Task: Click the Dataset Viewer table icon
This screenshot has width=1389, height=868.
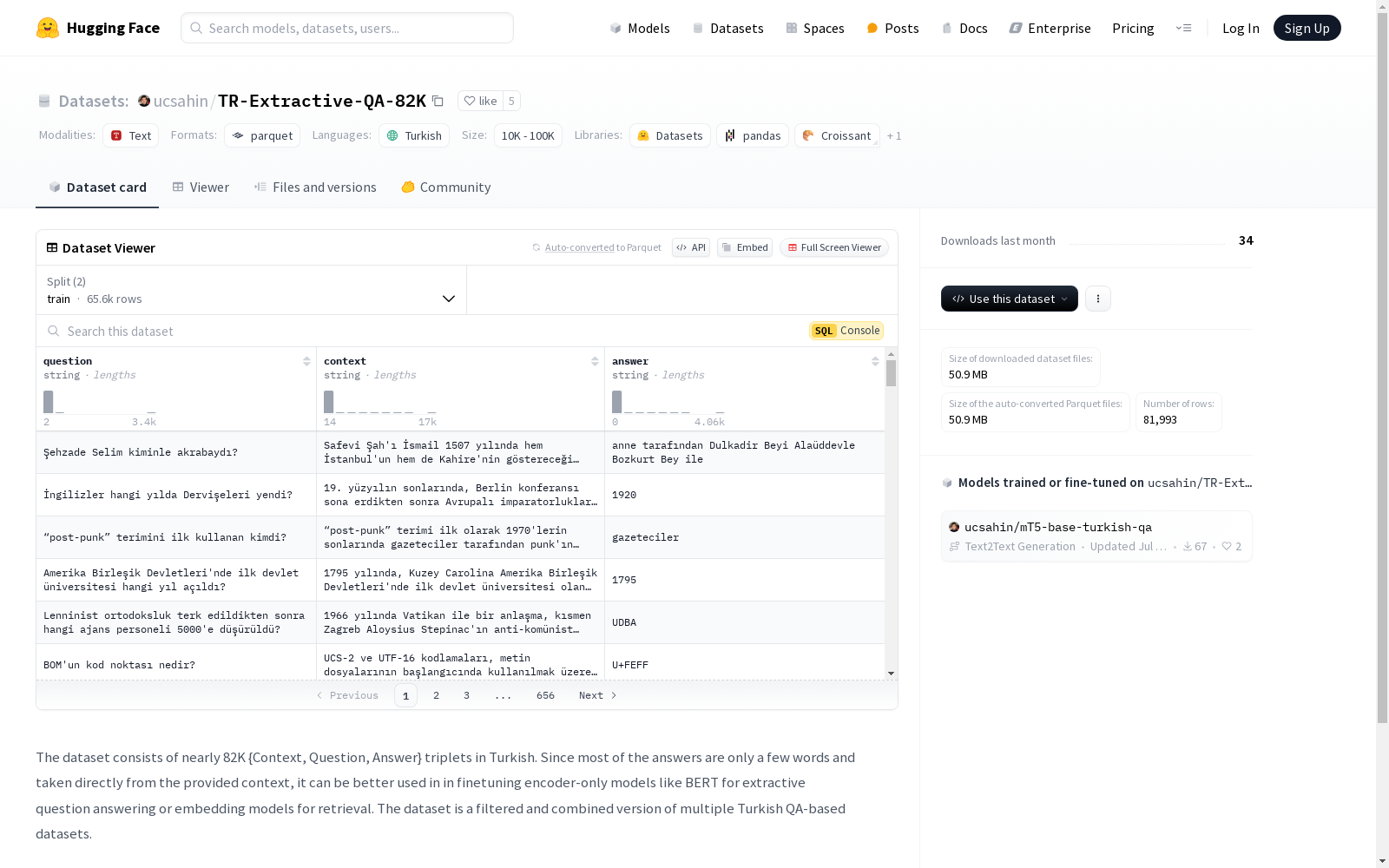Action: click(52, 247)
